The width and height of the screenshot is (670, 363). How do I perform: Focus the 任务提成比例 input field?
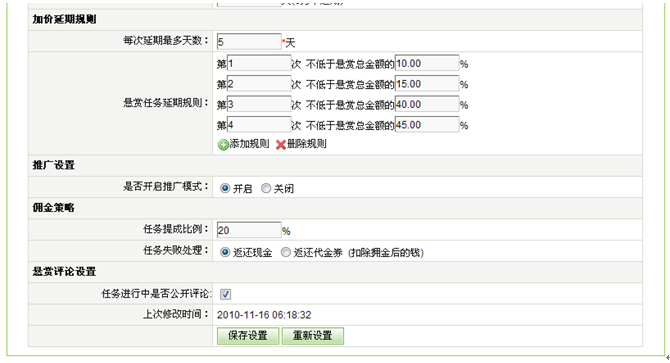tap(249, 230)
